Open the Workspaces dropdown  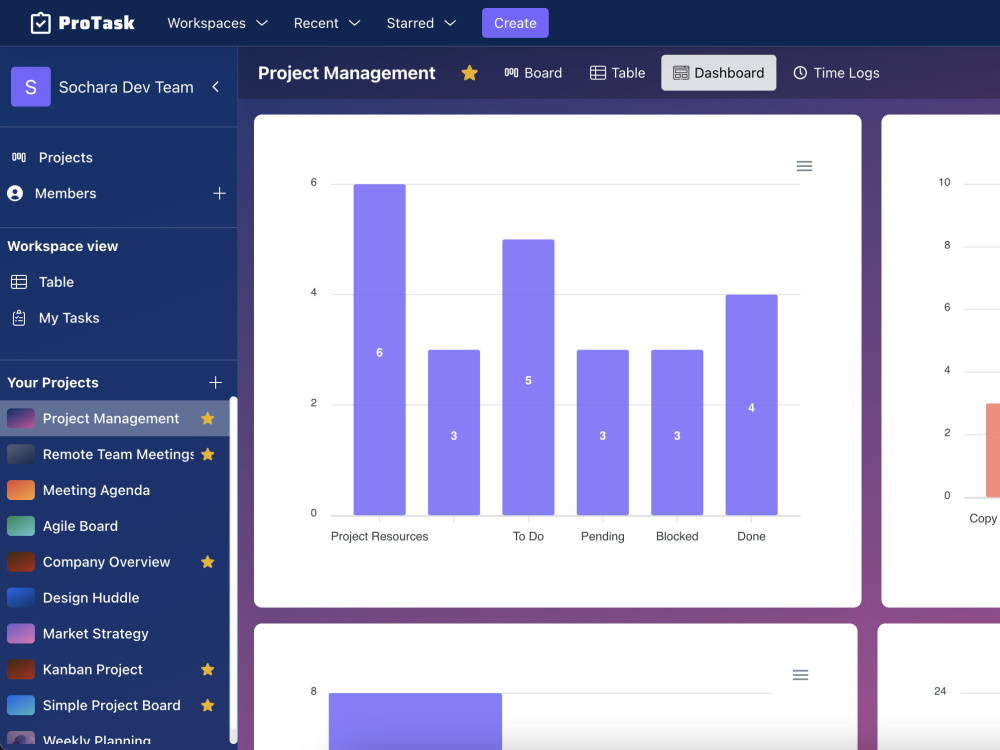click(216, 22)
